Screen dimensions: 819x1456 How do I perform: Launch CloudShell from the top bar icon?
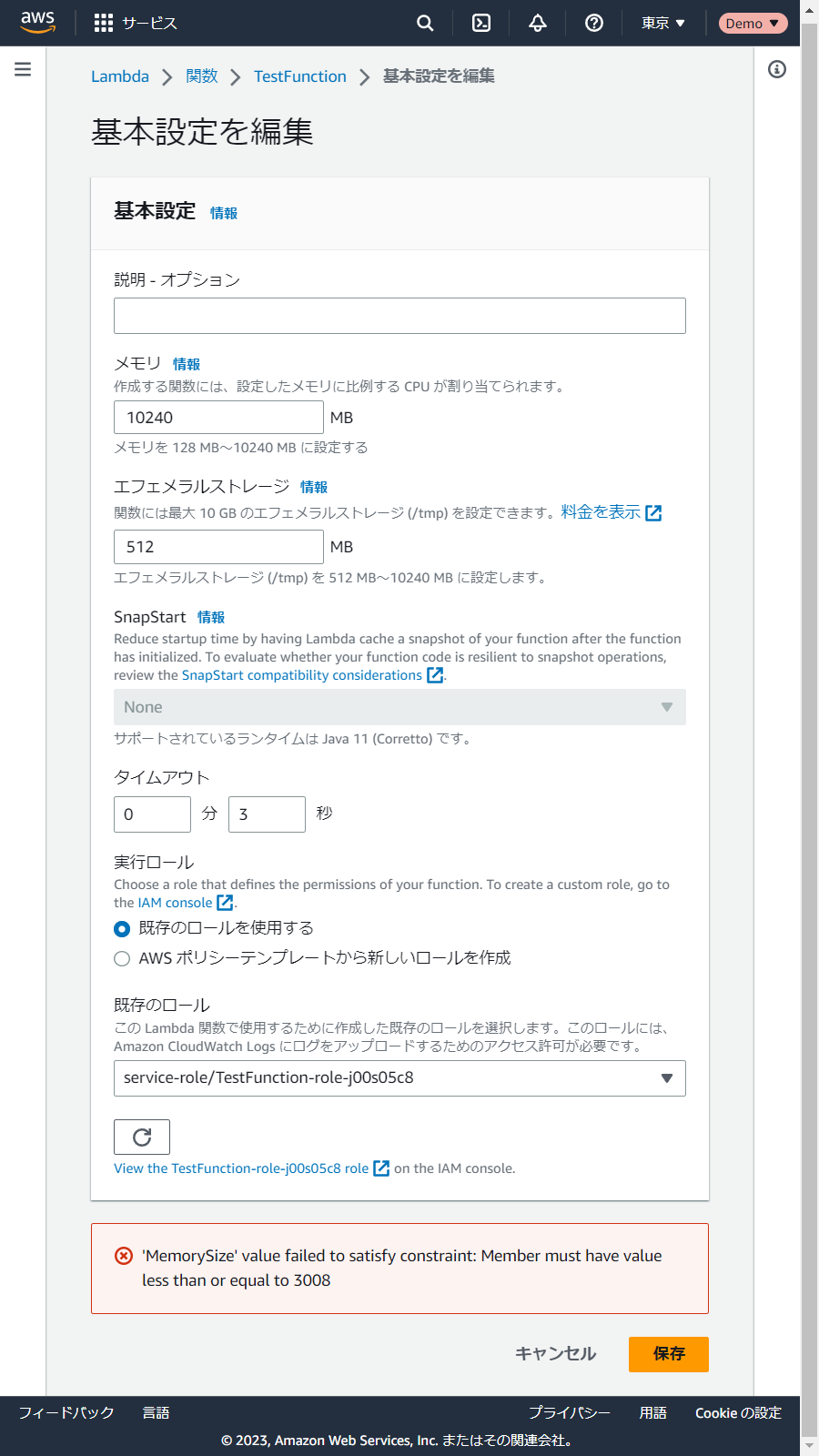pyautogui.click(x=481, y=23)
